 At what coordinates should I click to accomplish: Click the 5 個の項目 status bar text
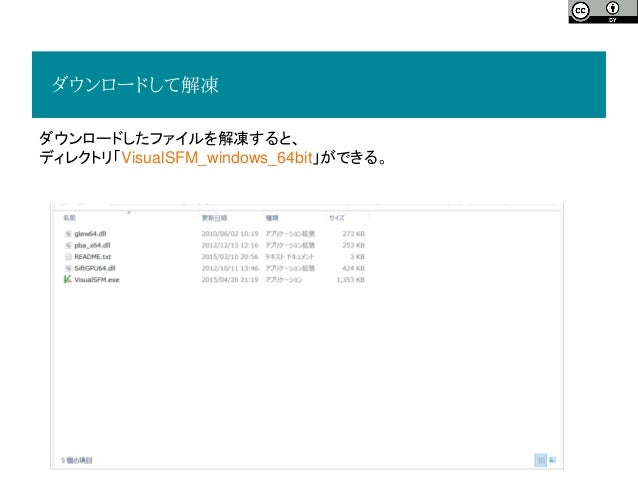(x=77, y=460)
